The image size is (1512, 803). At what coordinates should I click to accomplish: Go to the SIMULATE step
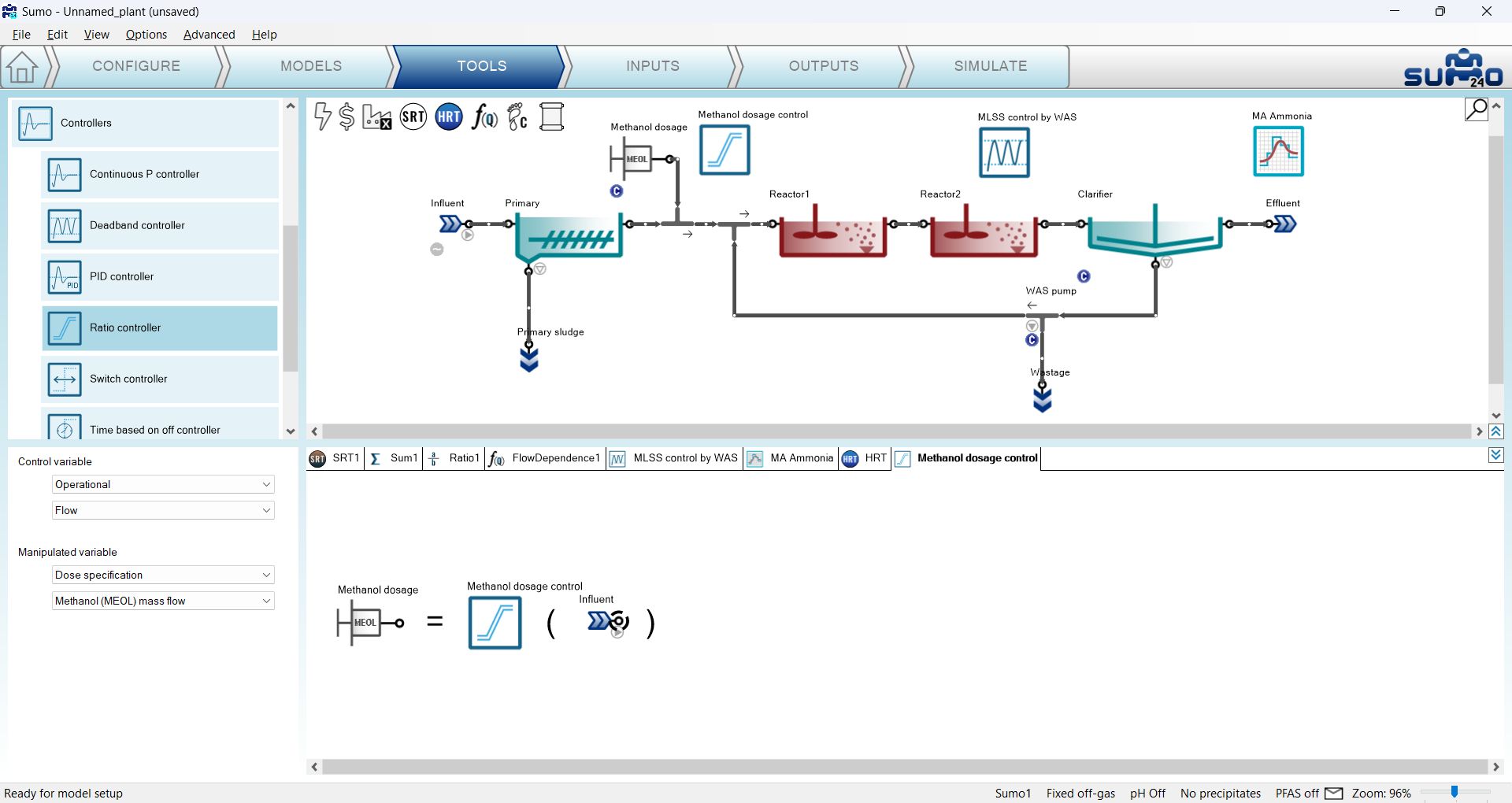[x=991, y=66]
